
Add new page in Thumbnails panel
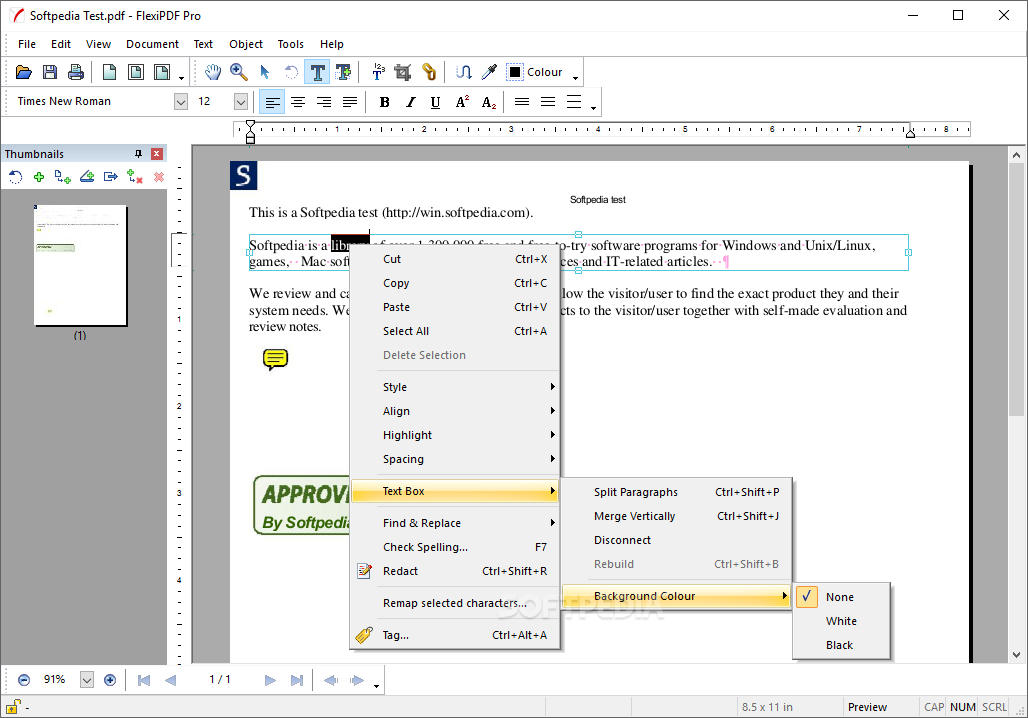39,177
